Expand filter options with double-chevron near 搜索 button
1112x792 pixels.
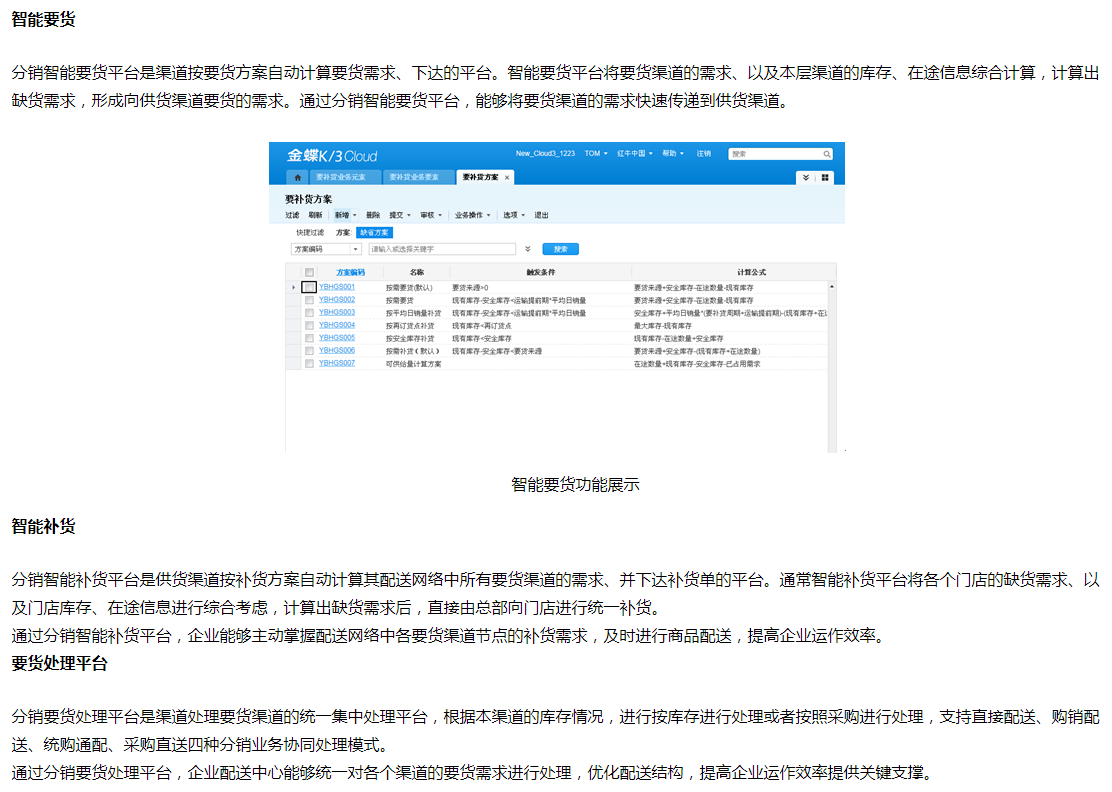[527, 249]
